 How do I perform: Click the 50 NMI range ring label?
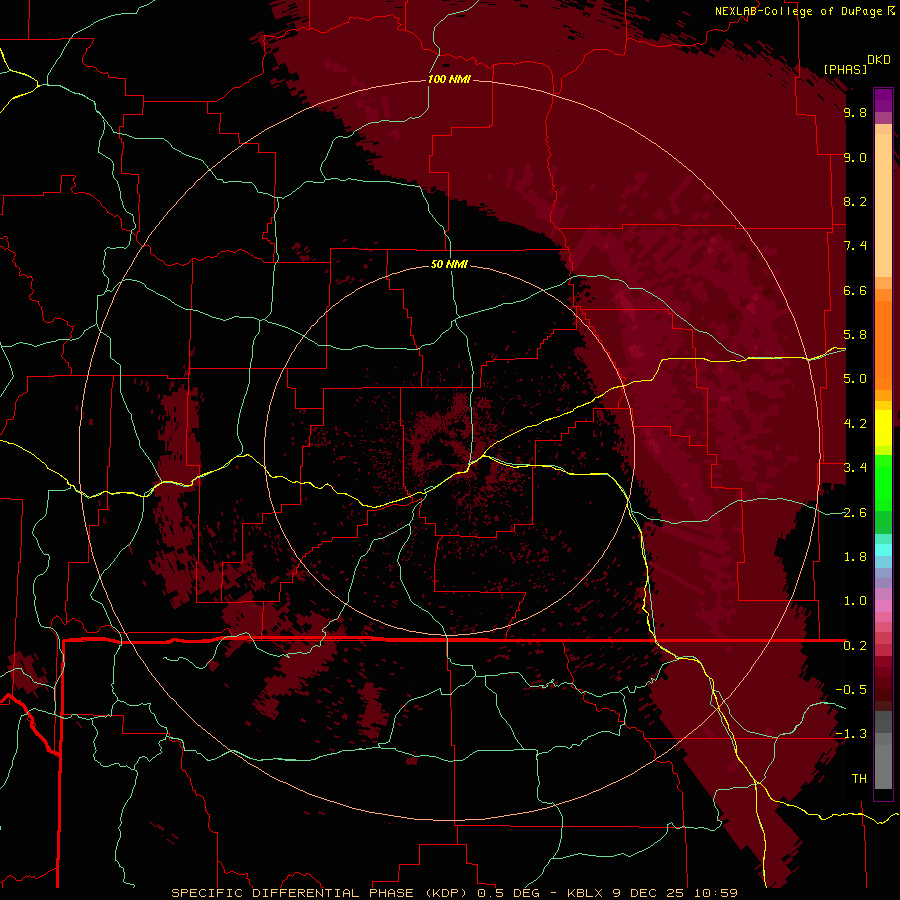tap(449, 264)
